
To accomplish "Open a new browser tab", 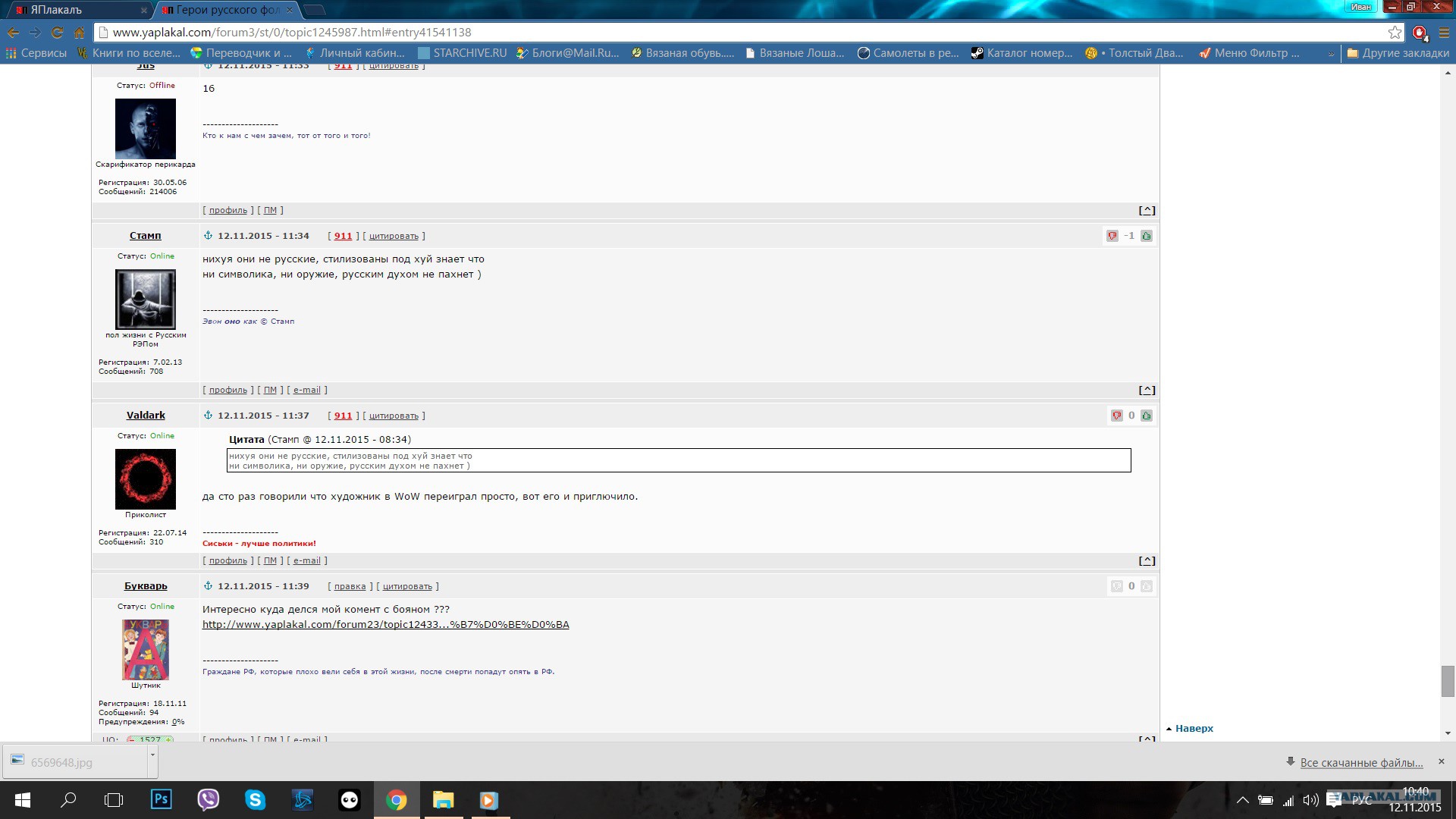I will (314, 10).
